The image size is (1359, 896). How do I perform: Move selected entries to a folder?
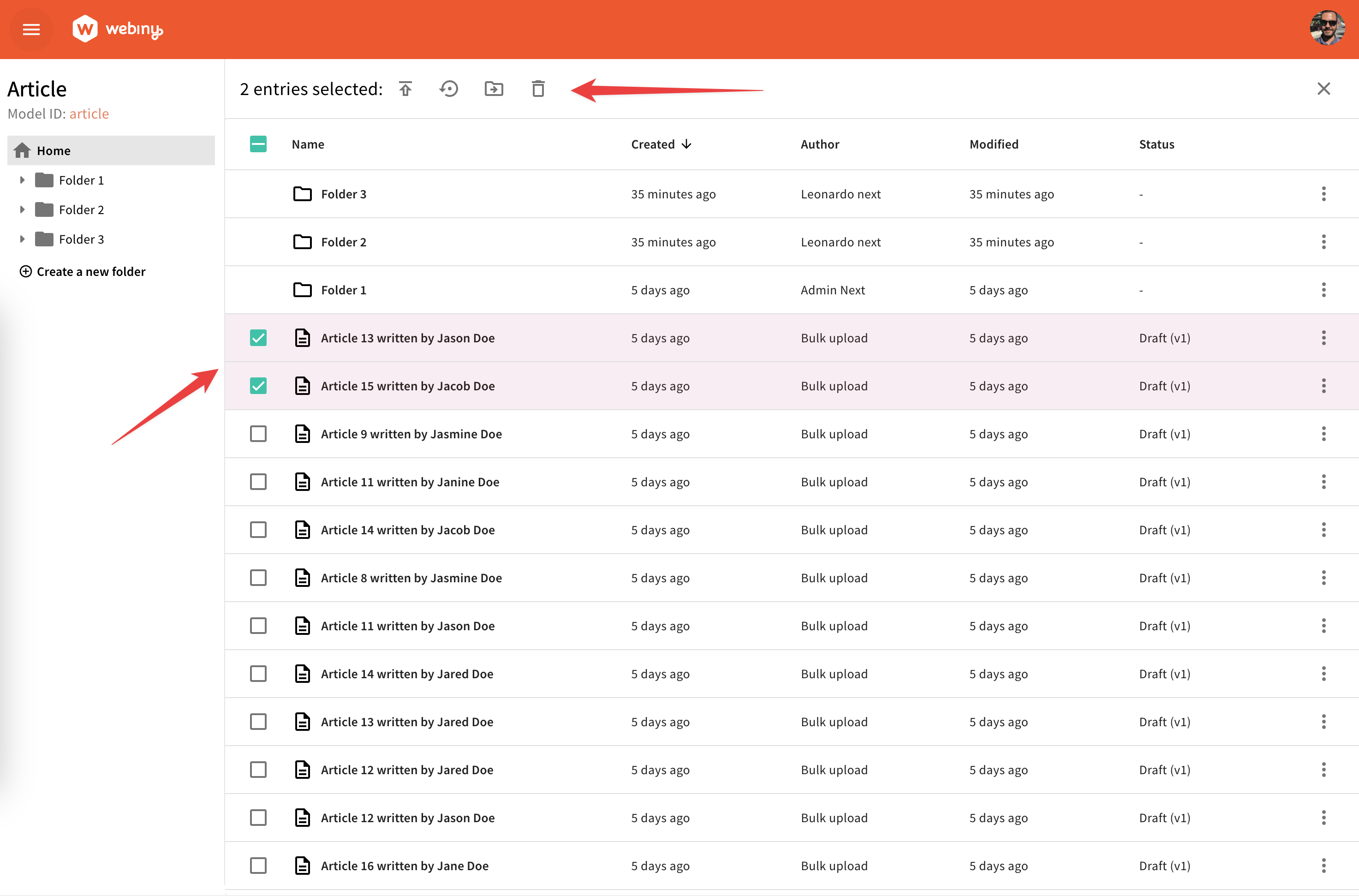click(x=494, y=89)
